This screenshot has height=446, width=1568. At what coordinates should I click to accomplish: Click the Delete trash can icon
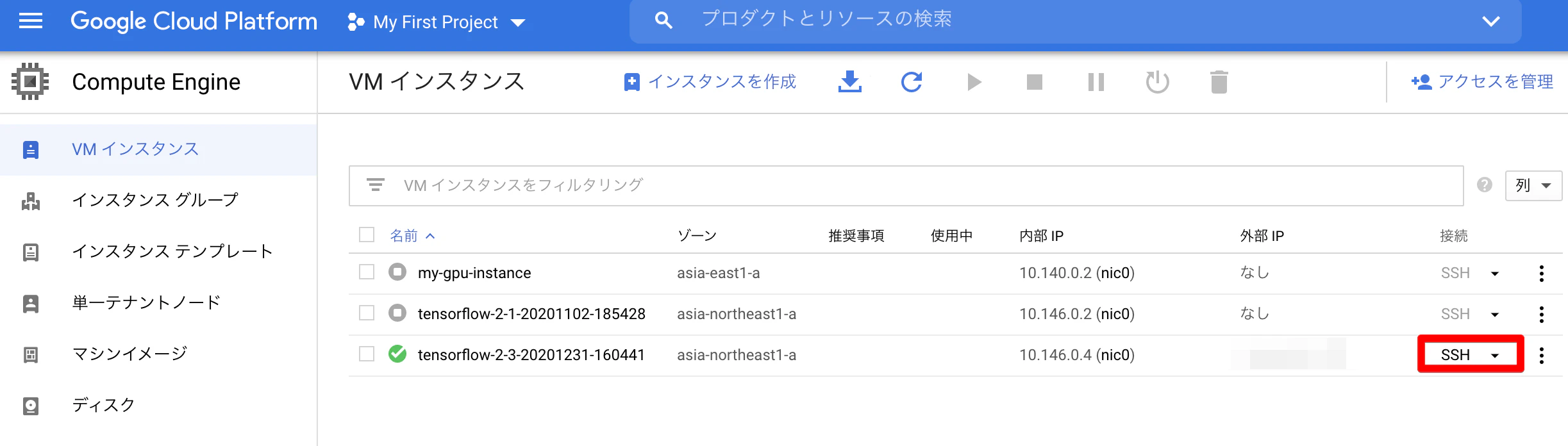click(1219, 82)
